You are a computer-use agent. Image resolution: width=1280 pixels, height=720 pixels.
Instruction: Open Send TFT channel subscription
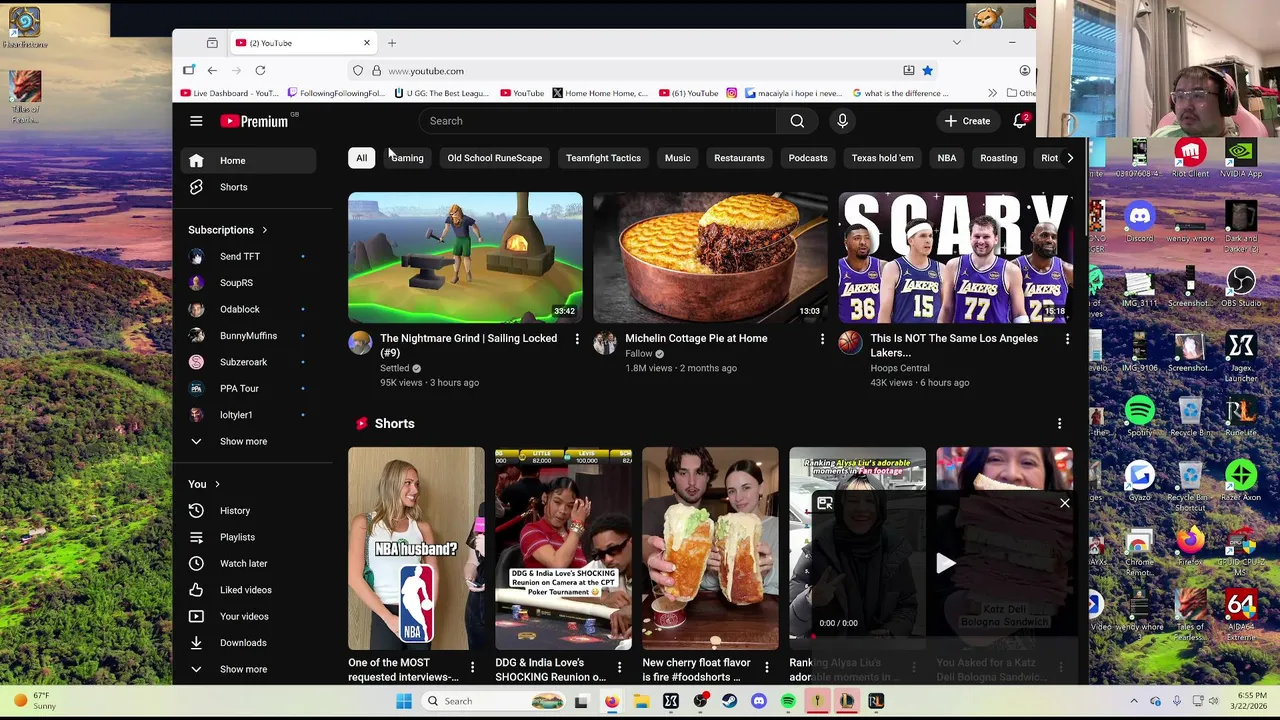tap(249, 257)
